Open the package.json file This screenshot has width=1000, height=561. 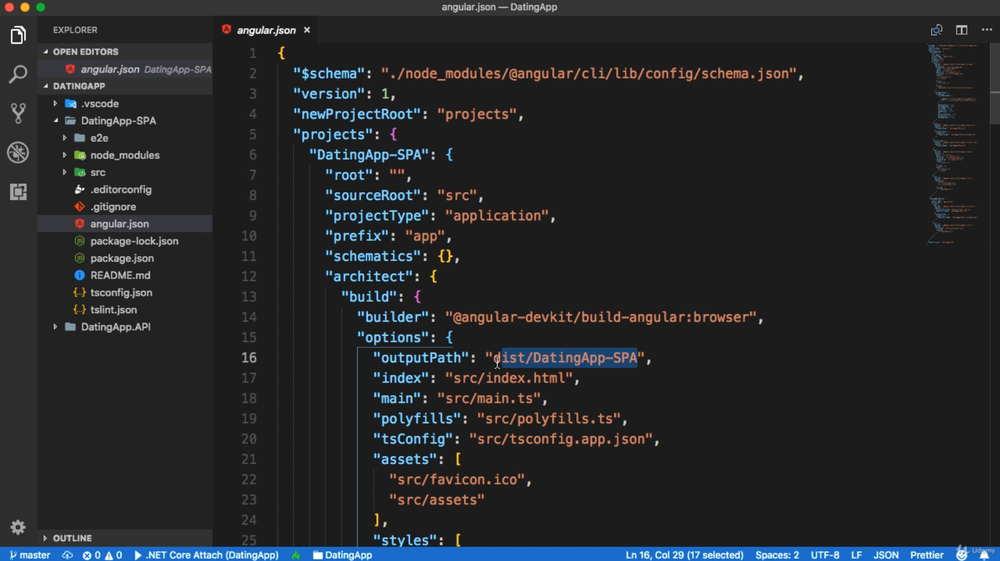(x=125, y=258)
